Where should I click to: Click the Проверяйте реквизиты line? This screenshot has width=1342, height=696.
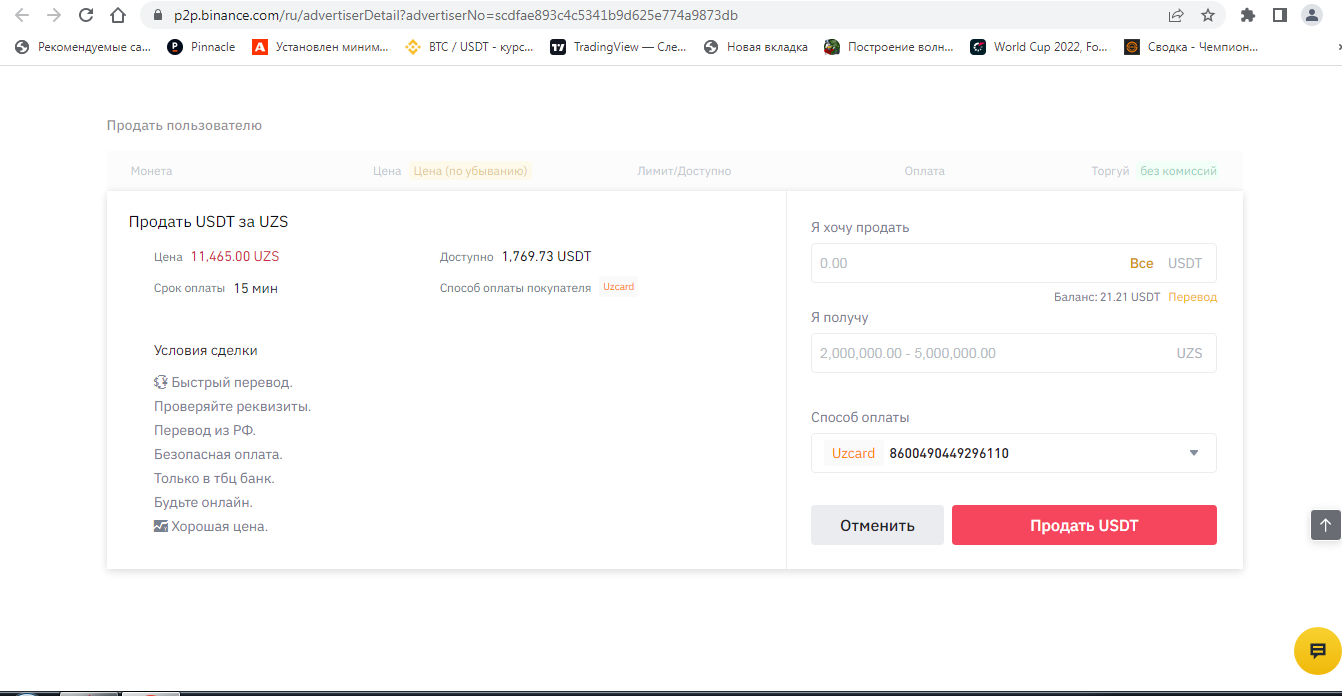pos(233,406)
